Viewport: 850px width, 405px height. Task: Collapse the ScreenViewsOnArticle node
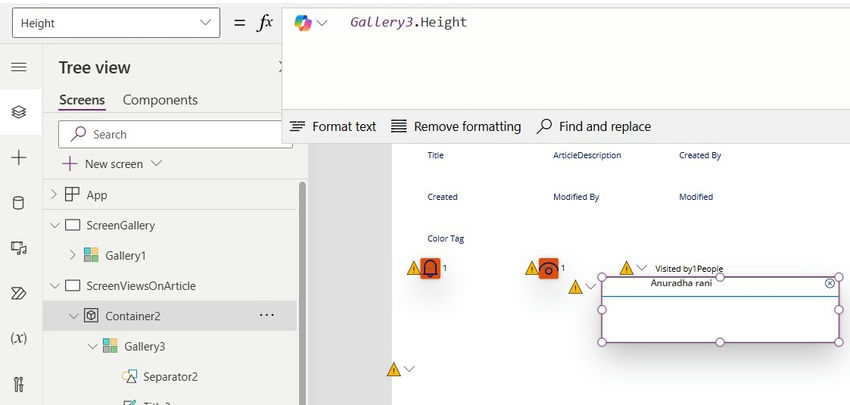coord(54,286)
